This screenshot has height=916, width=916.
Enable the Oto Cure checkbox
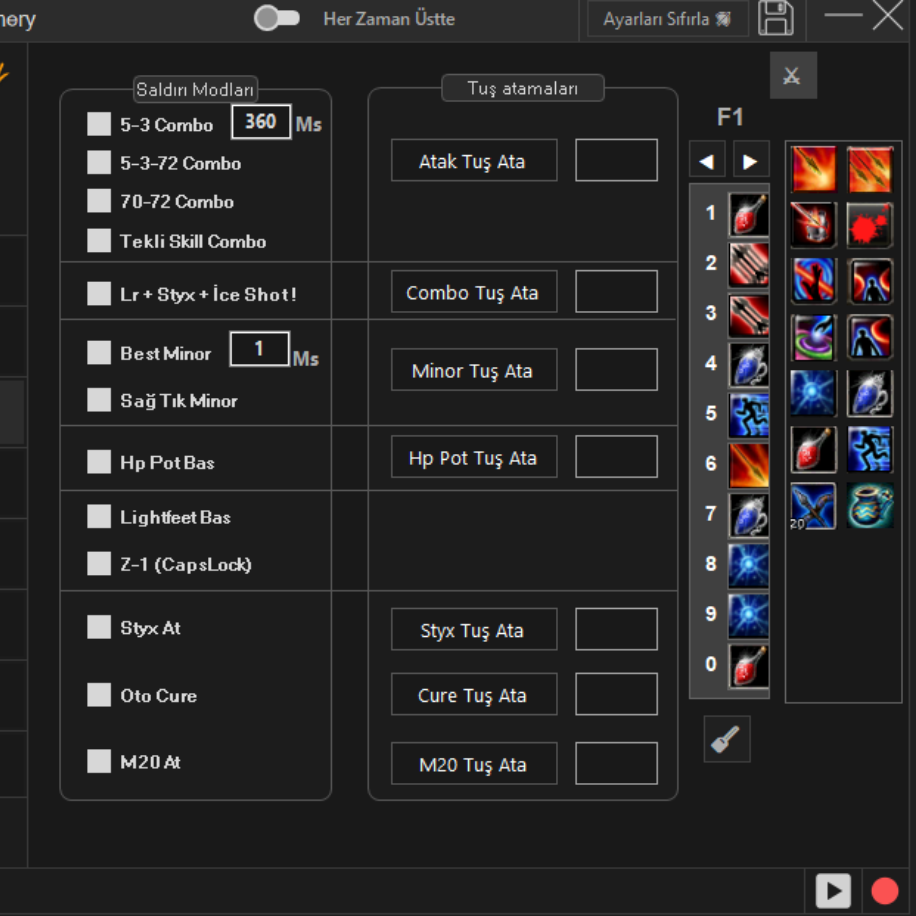pos(99,695)
